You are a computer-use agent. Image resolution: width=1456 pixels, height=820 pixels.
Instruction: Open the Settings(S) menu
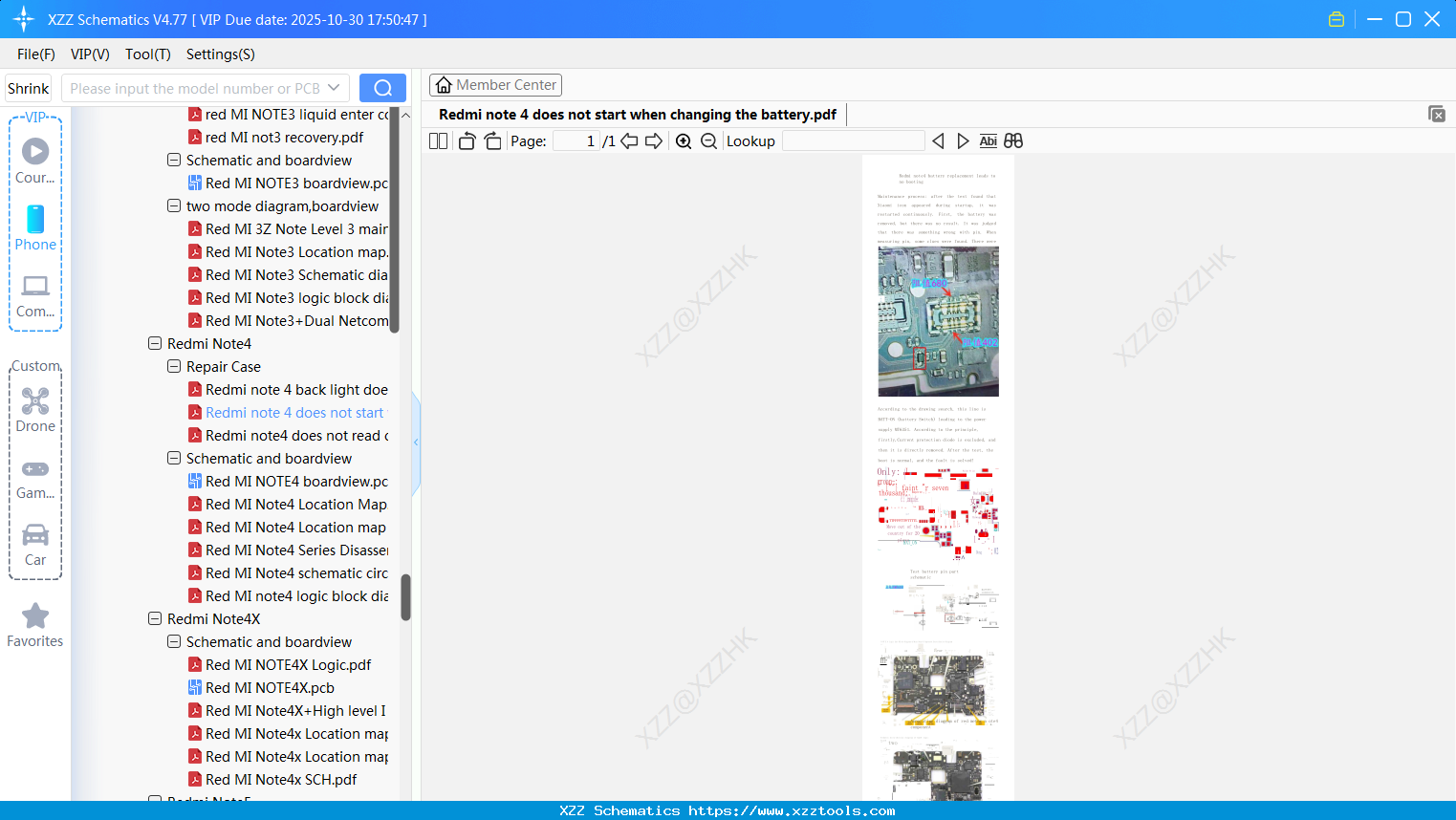(x=221, y=54)
